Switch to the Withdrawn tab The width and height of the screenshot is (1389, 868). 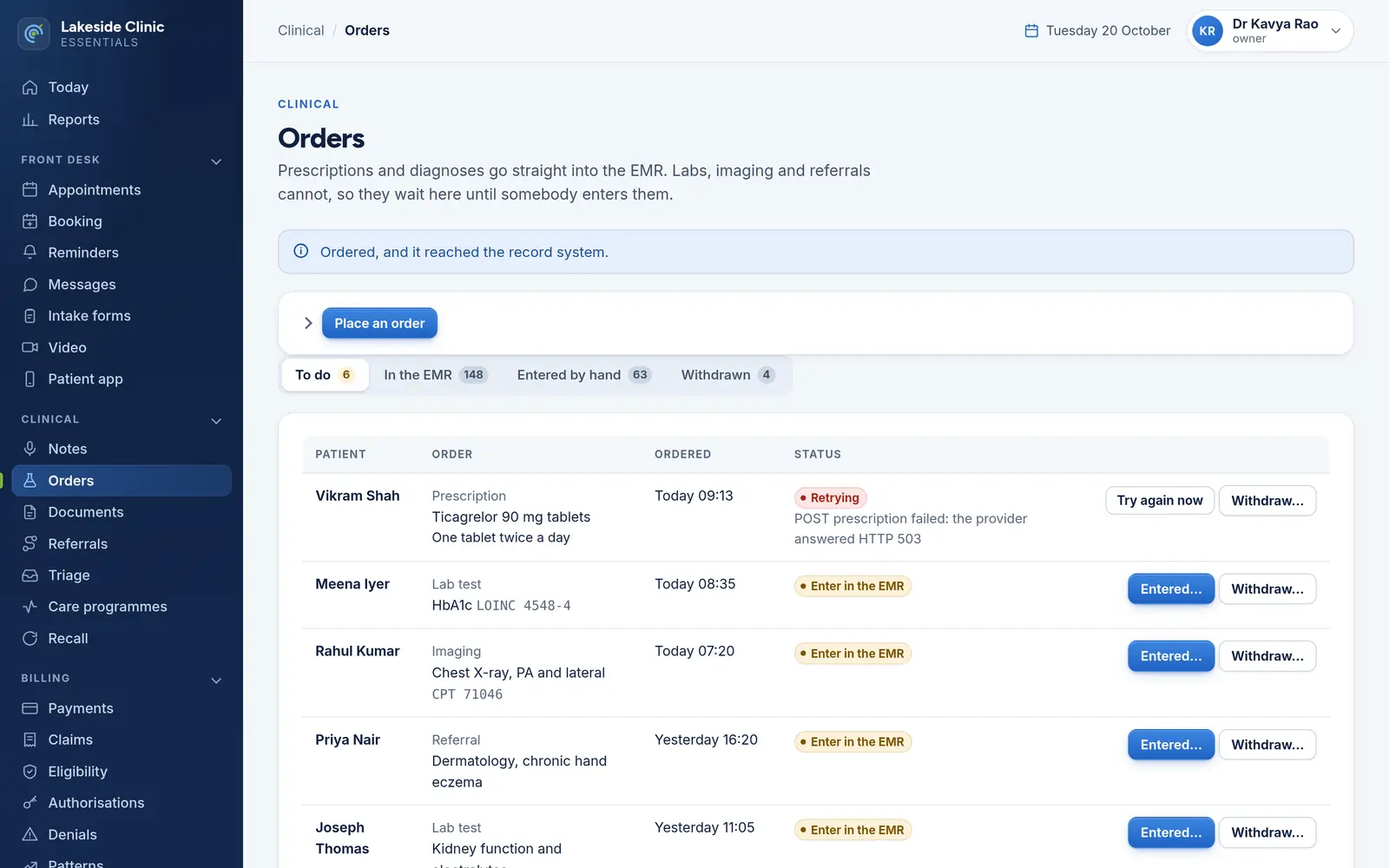727,375
